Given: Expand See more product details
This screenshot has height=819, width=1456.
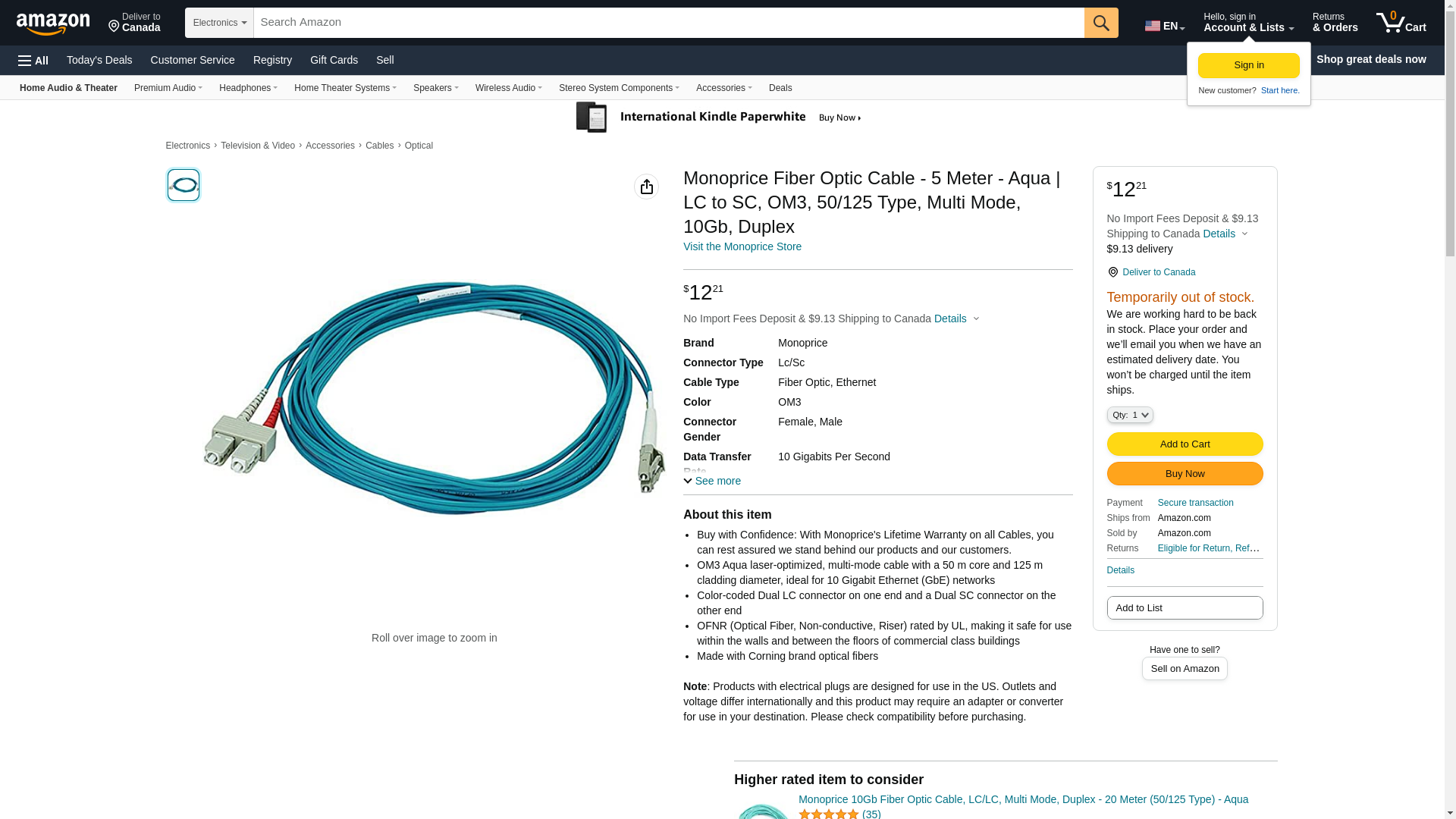Looking at the screenshot, I should [x=712, y=481].
